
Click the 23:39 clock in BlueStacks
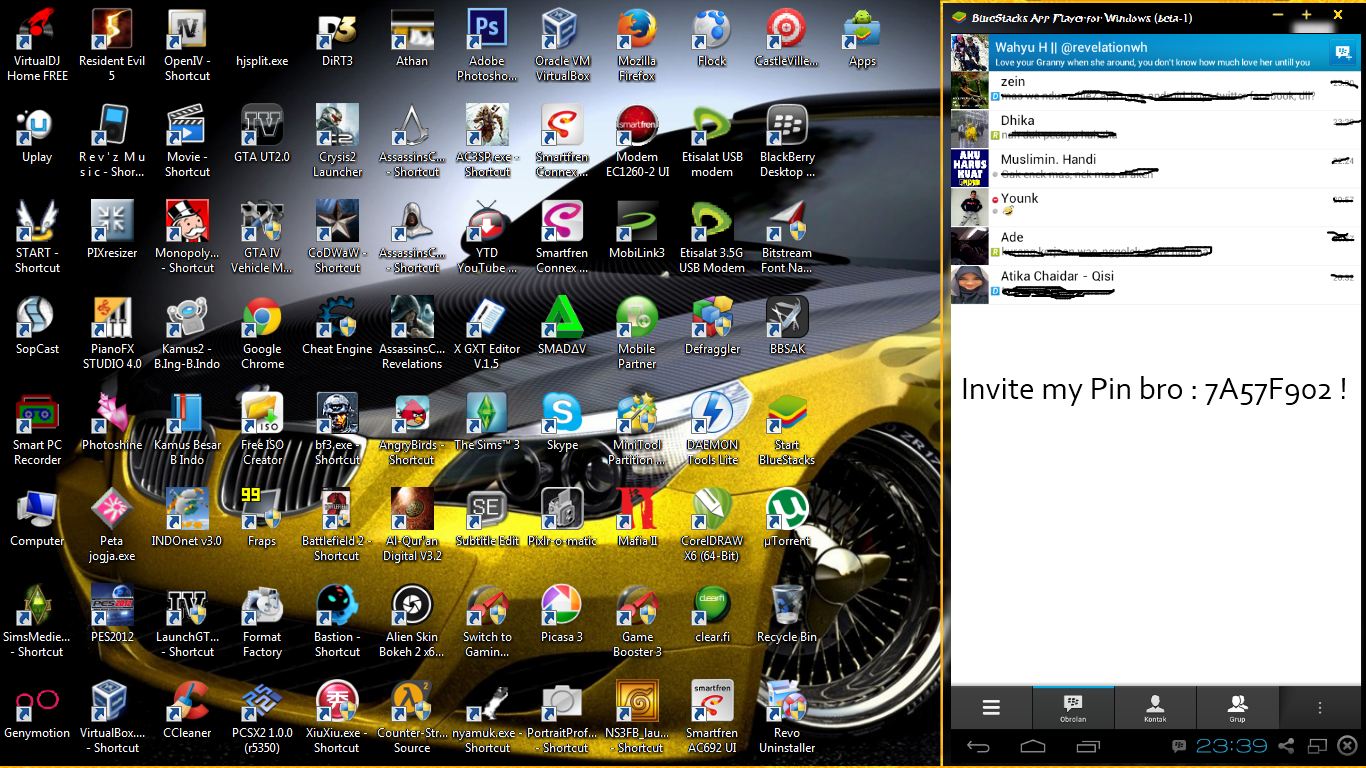(x=1231, y=746)
